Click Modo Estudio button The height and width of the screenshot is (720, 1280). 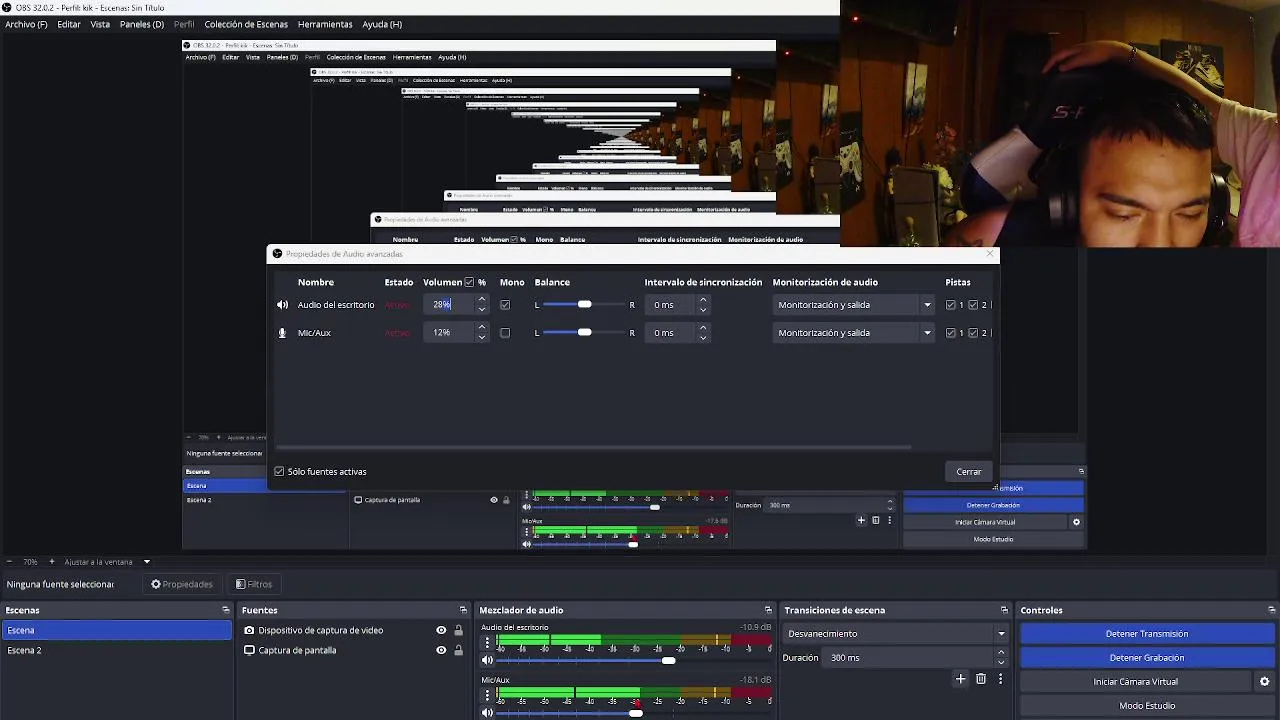pos(1147,705)
